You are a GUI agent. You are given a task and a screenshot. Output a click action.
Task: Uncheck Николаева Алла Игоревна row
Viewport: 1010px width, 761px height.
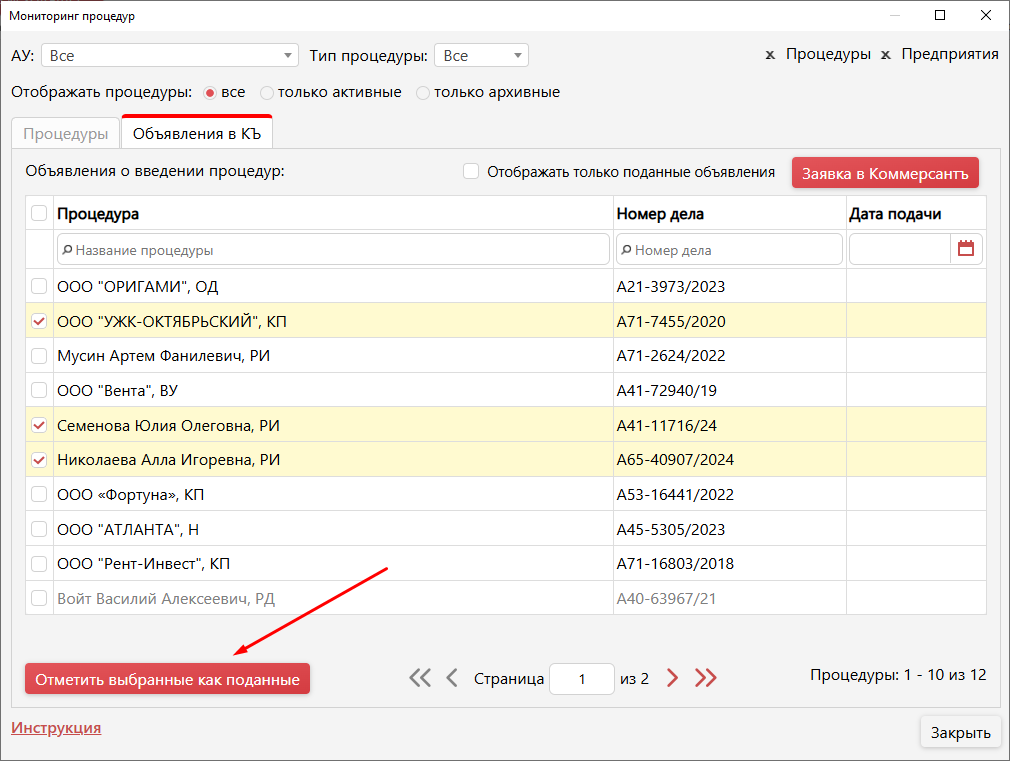(x=39, y=460)
